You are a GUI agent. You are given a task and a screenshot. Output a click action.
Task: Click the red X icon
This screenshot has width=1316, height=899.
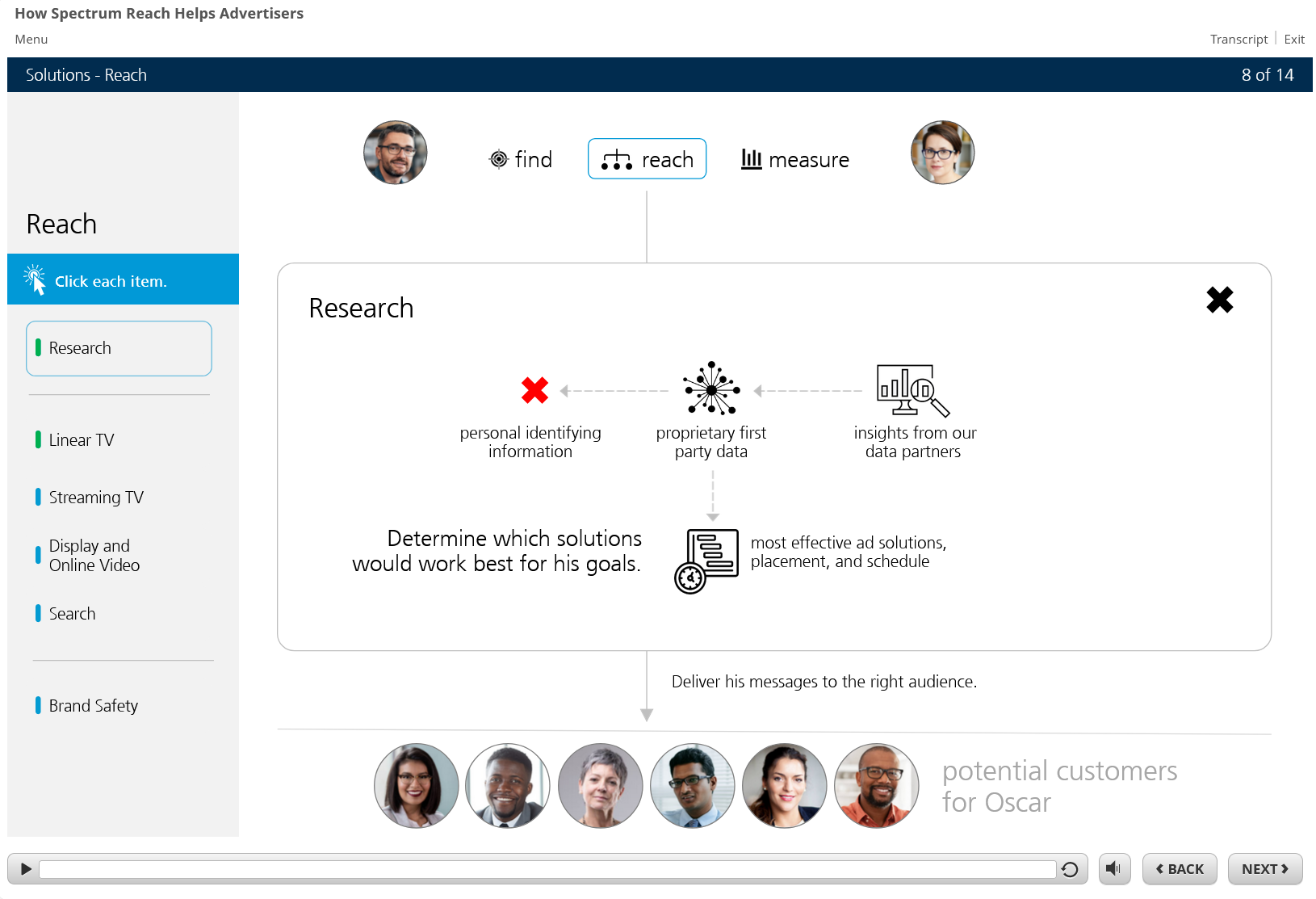[x=534, y=390]
